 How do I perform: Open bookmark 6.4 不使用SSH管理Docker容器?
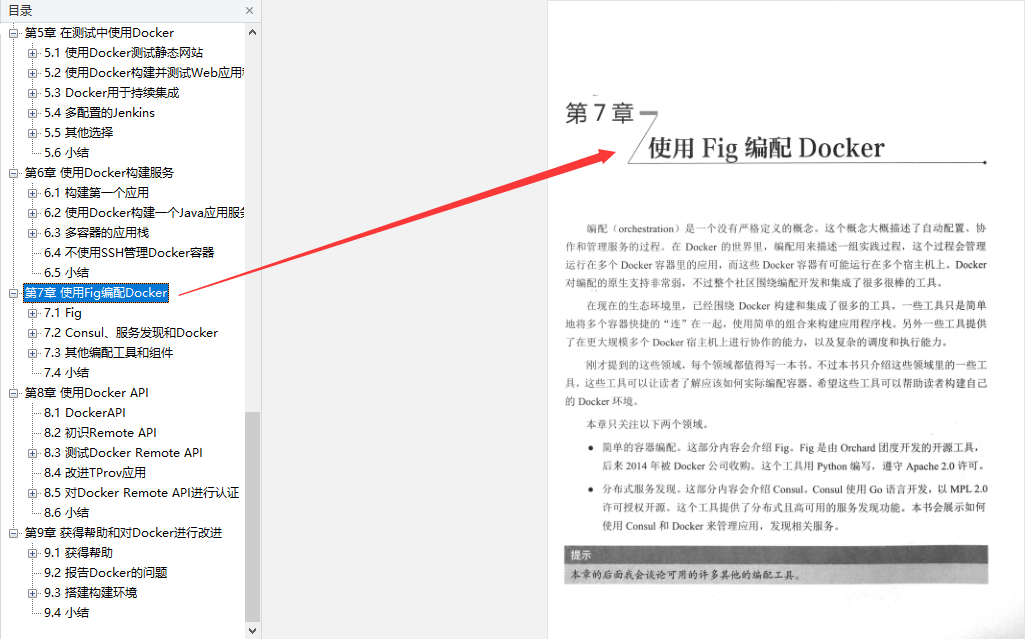[x=129, y=252]
